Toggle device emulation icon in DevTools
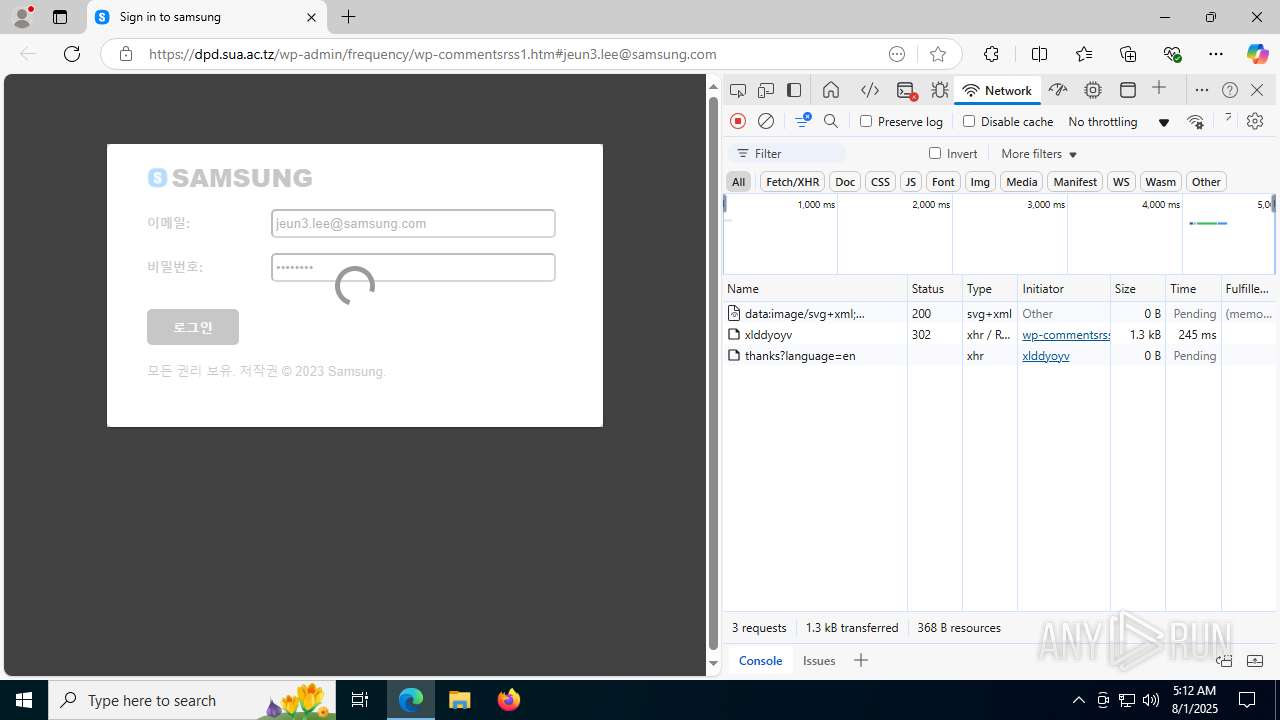Screen dimensions: 1280x720 (766, 90)
